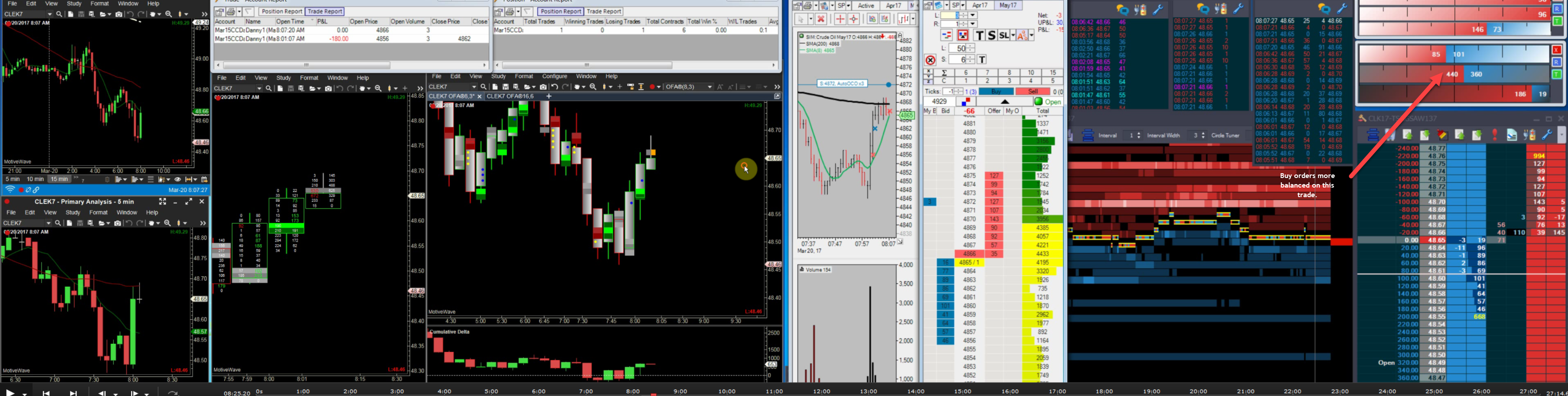Image resolution: width=1568 pixels, height=396 pixels.
Task: Click the plug icon above the middle time-and-sales list
Action: click(1221, 9)
